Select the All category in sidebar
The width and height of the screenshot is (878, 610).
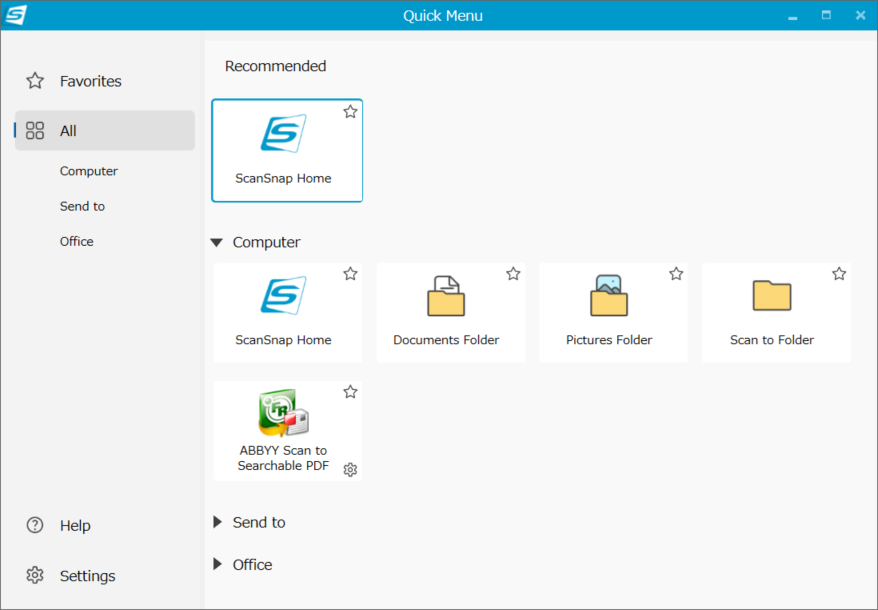point(68,131)
